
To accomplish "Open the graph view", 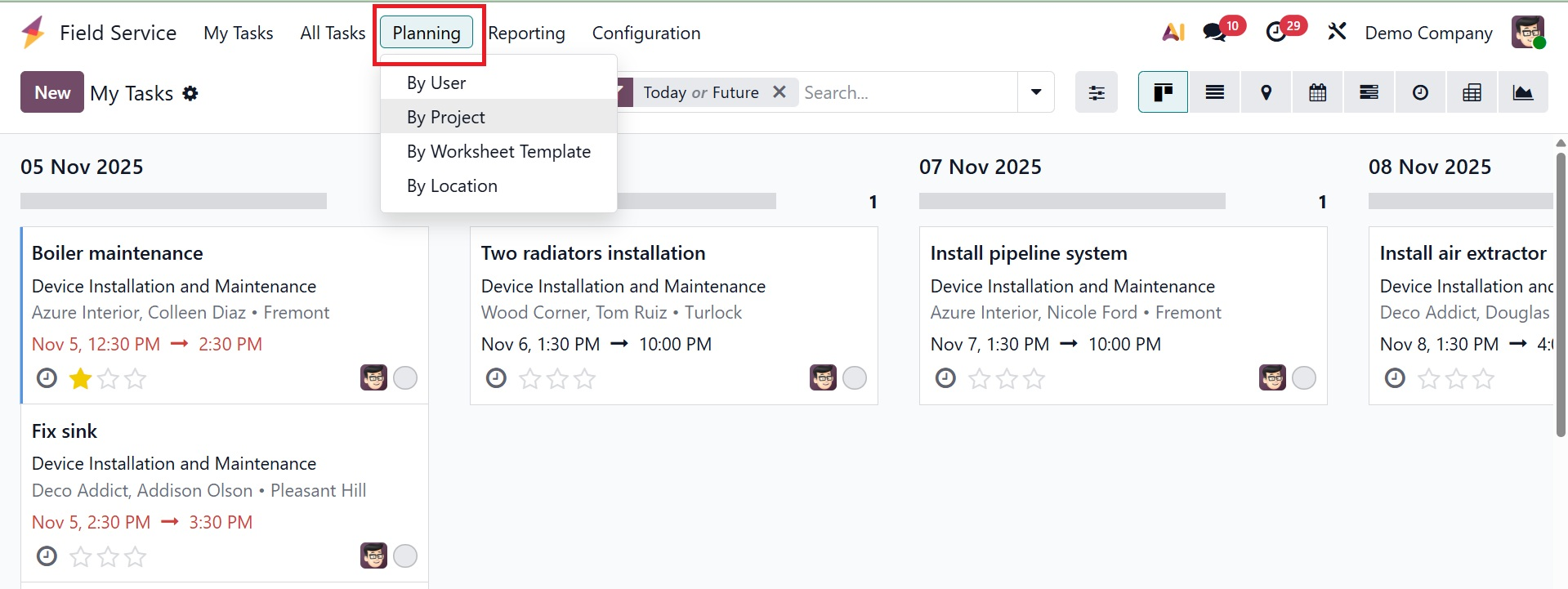I will tap(1523, 92).
